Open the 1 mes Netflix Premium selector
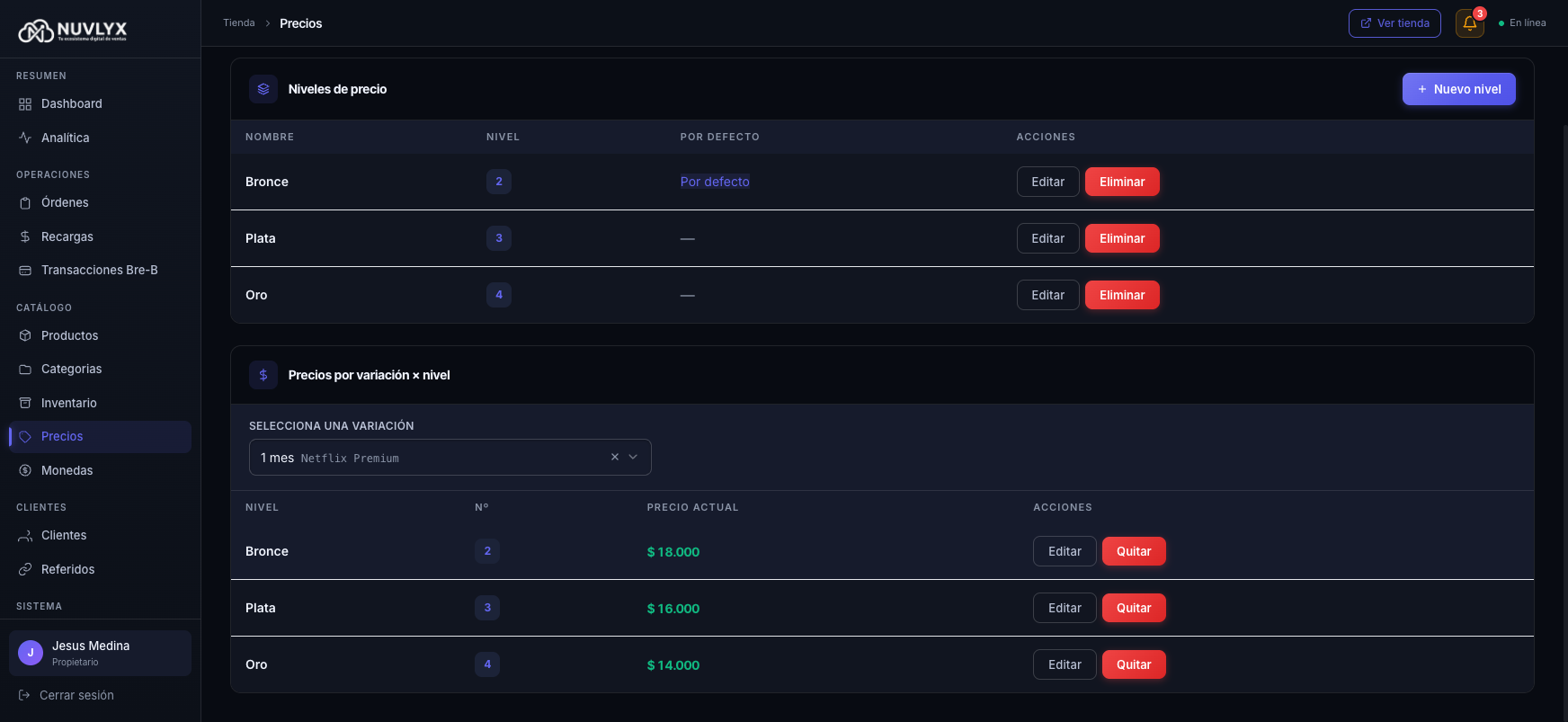The image size is (1568, 722). click(423, 458)
